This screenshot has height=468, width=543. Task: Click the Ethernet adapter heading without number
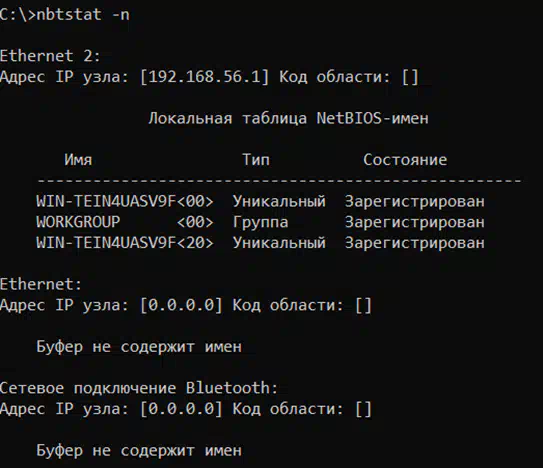pos(41,284)
